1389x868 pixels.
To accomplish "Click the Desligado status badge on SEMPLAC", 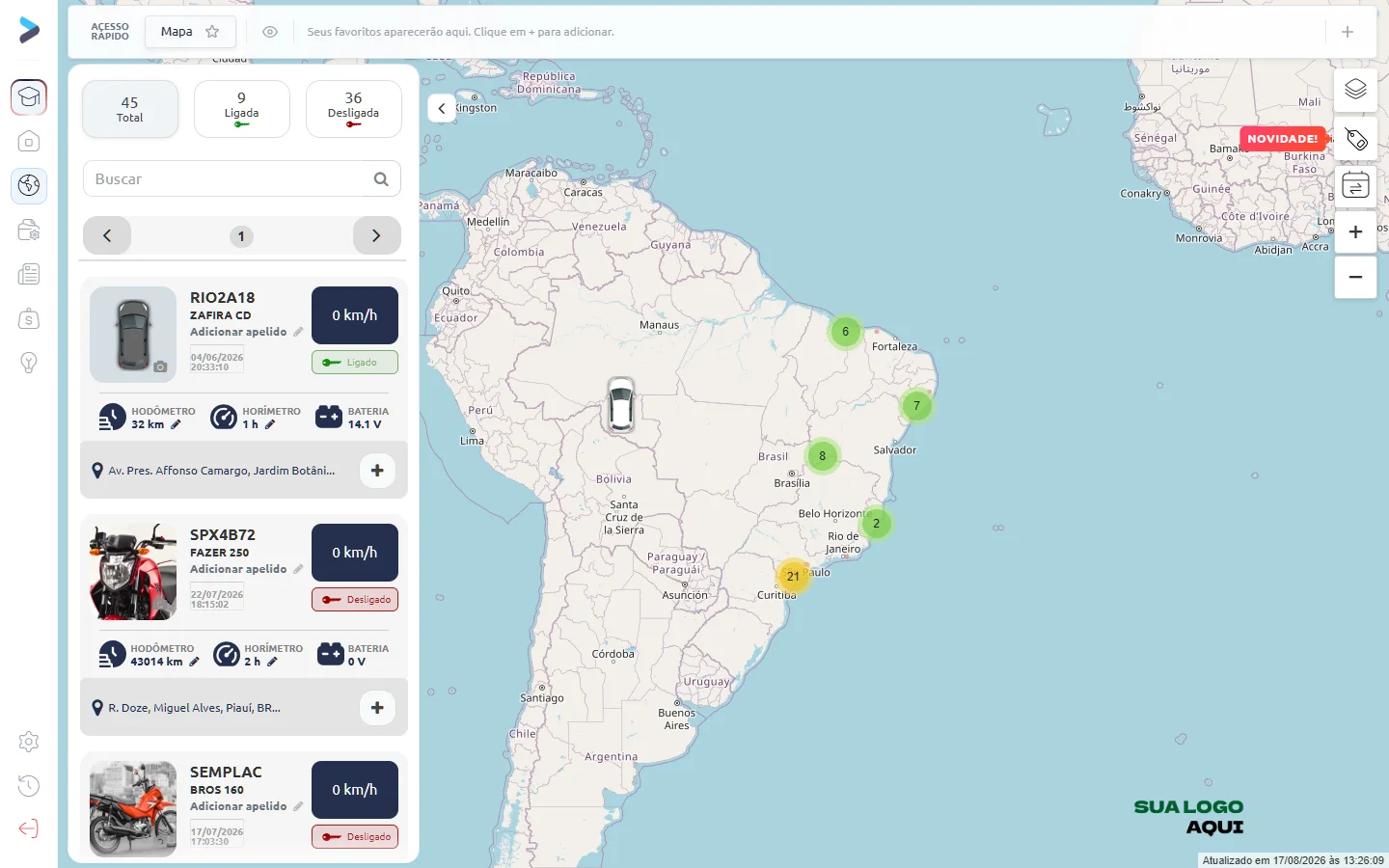I will (355, 837).
